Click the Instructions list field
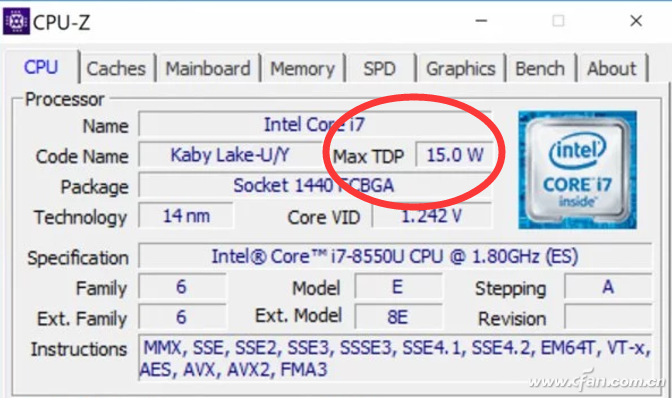 [395, 358]
